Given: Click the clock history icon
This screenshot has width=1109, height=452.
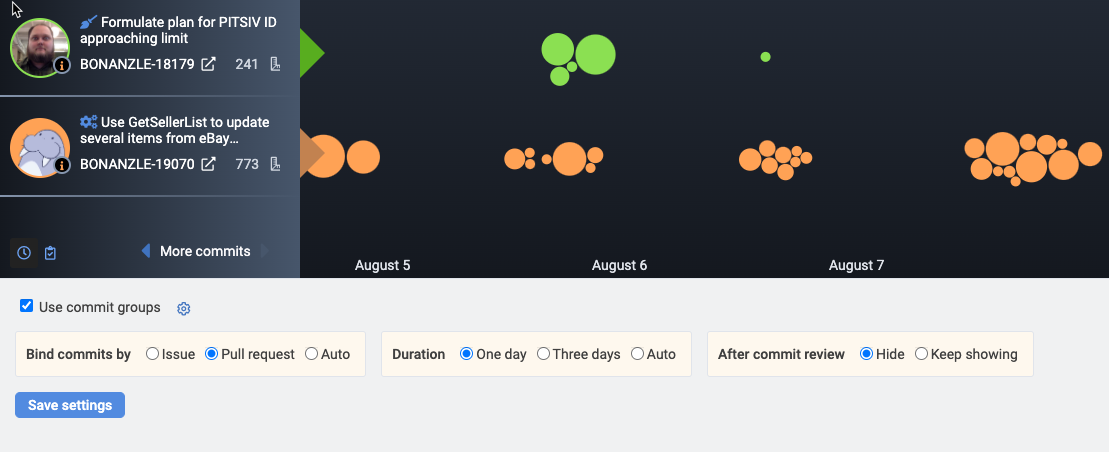Looking at the screenshot, I should pos(24,253).
